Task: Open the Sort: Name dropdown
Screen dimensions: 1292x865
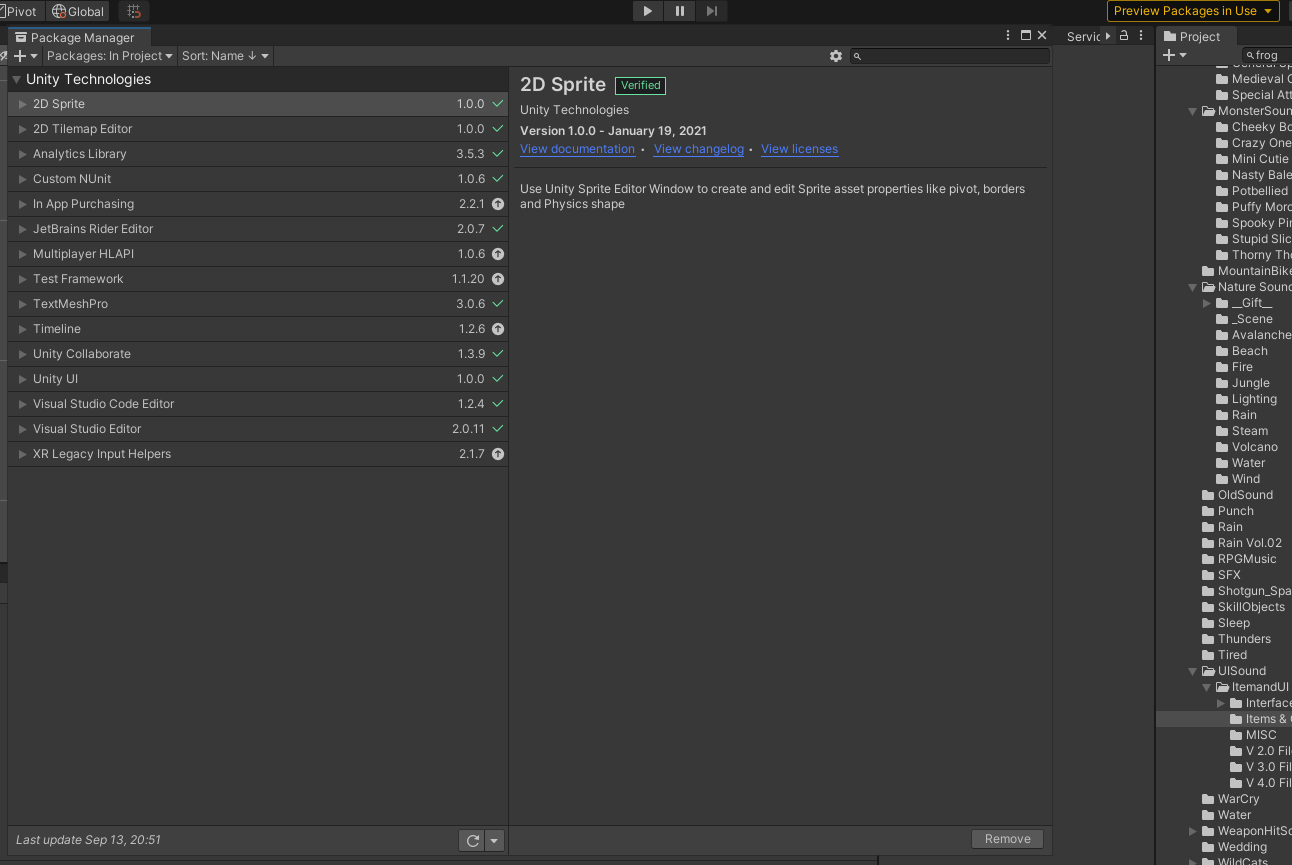Action: pos(225,56)
